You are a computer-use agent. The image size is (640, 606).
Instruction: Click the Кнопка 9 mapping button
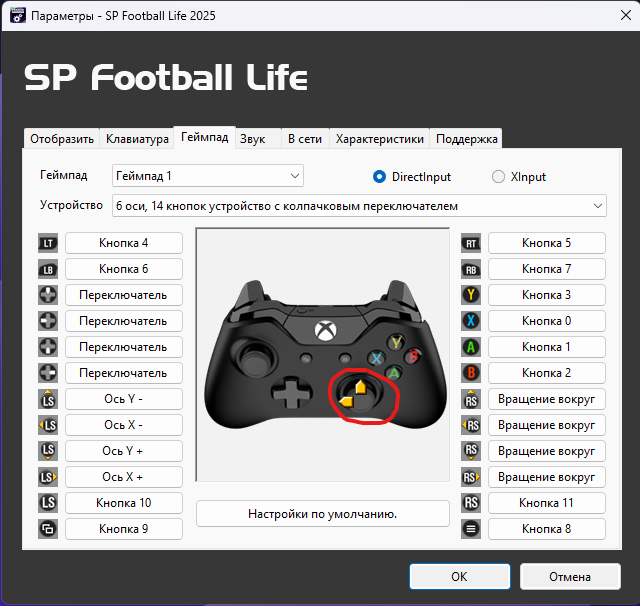click(124, 529)
